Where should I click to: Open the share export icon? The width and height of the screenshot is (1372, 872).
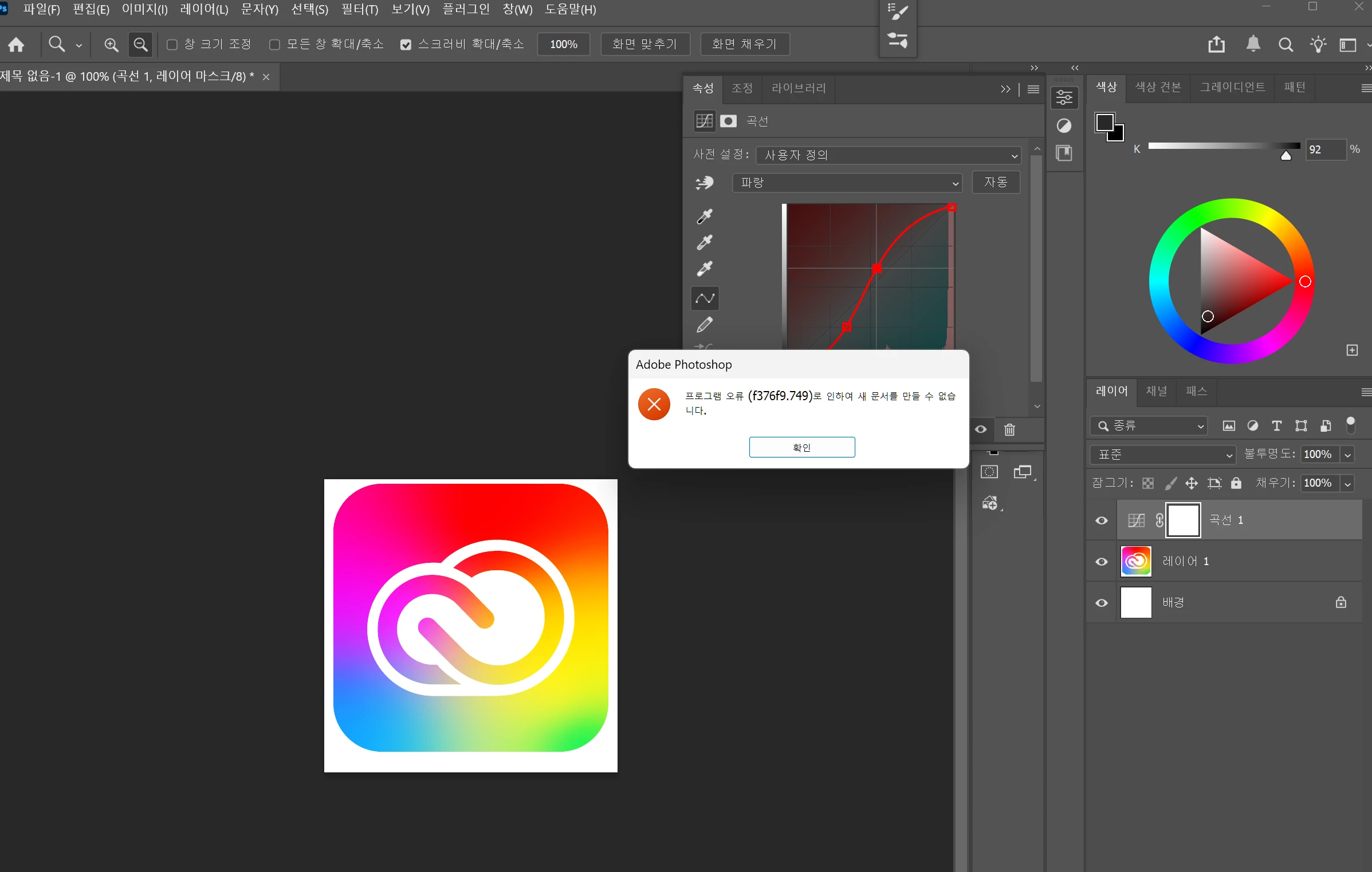click(x=1216, y=45)
